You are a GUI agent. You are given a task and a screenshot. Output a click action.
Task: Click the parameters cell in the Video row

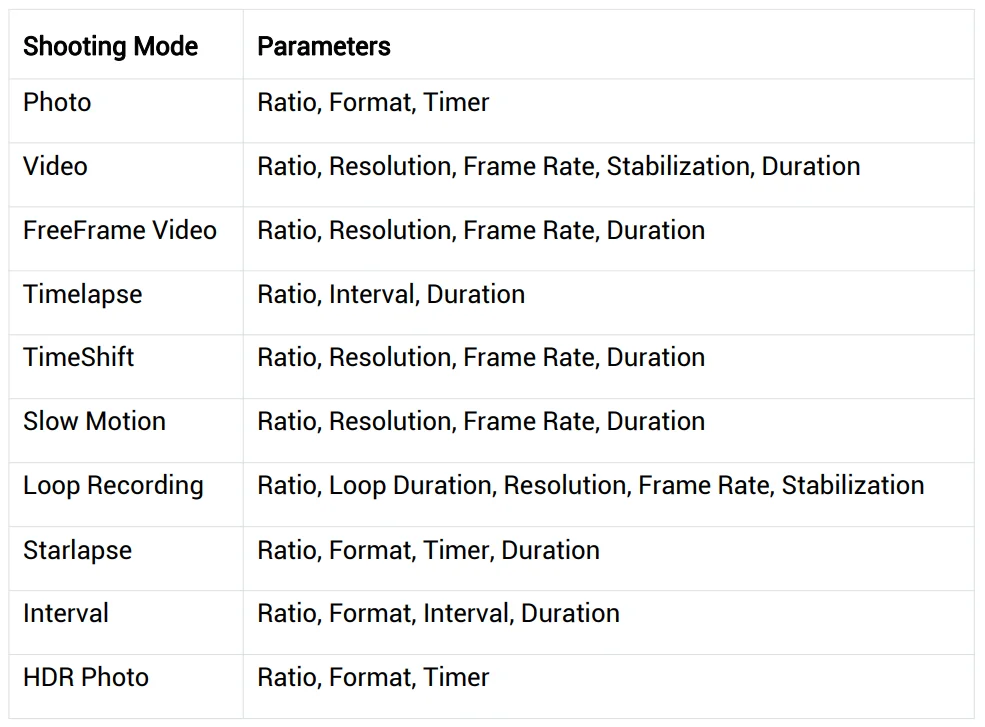(x=558, y=166)
